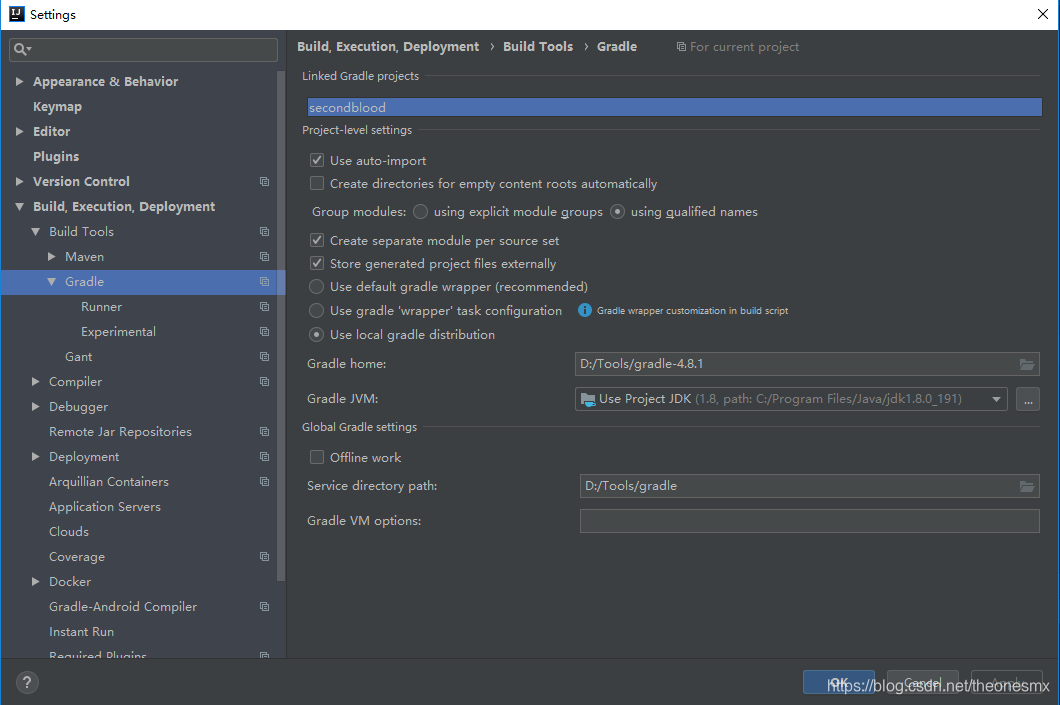
Task: Click the project-level icon beside Build Tools
Action: coord(264,232)
